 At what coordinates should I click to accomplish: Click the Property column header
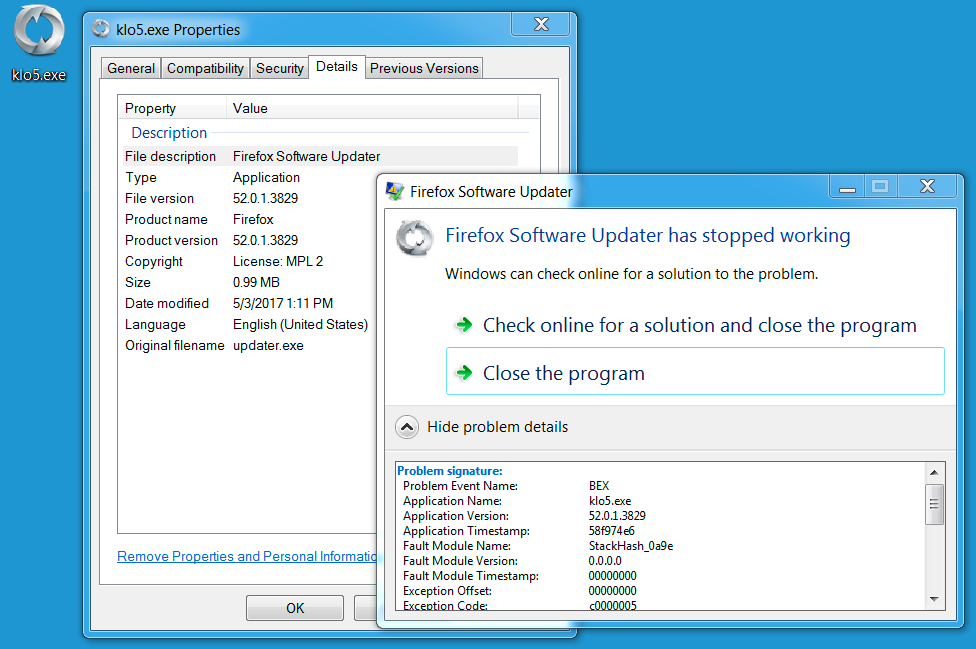(x=172, y=108)
